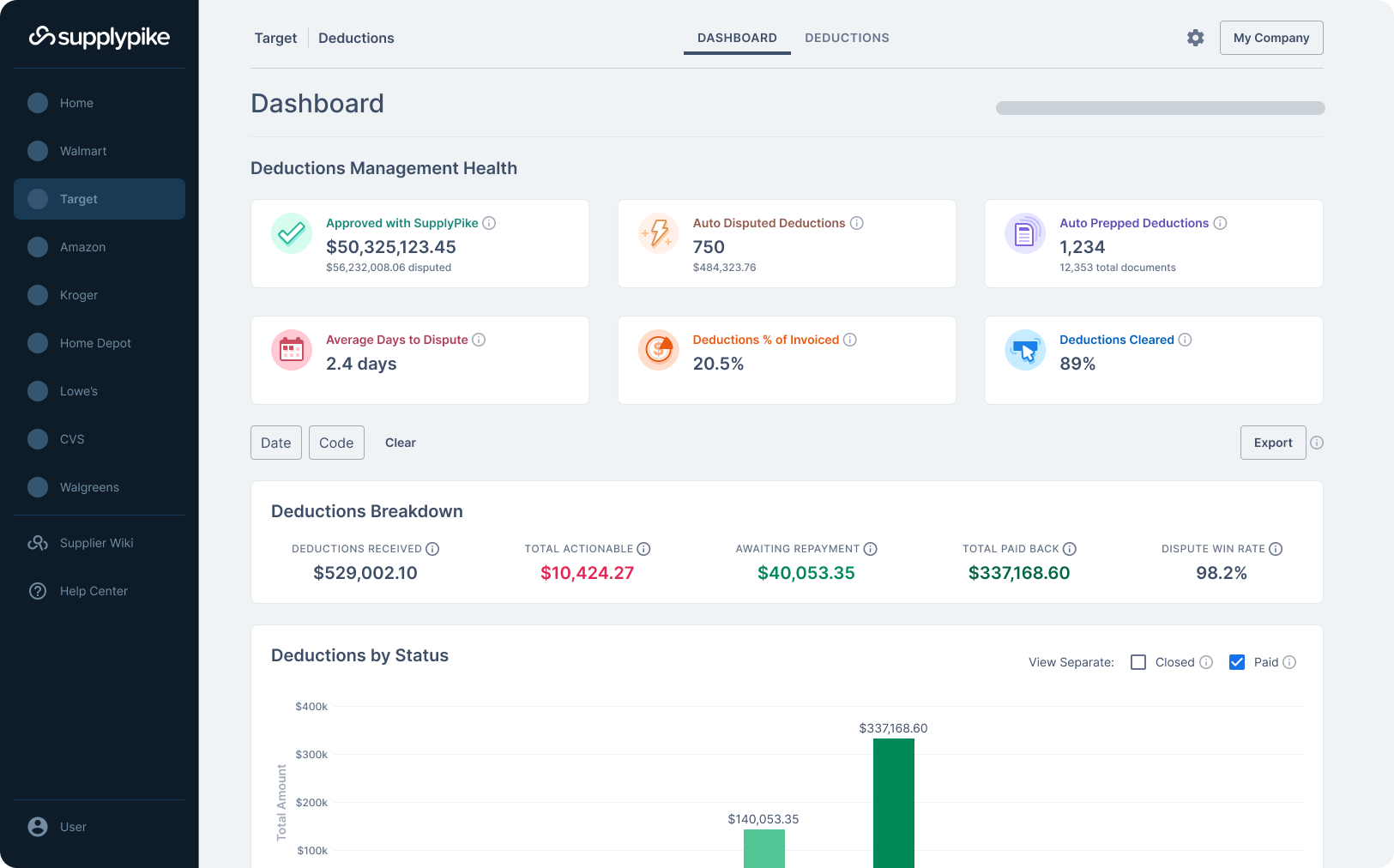
Task: Select Amazon in the sidebar
Action: pos(100,247)
